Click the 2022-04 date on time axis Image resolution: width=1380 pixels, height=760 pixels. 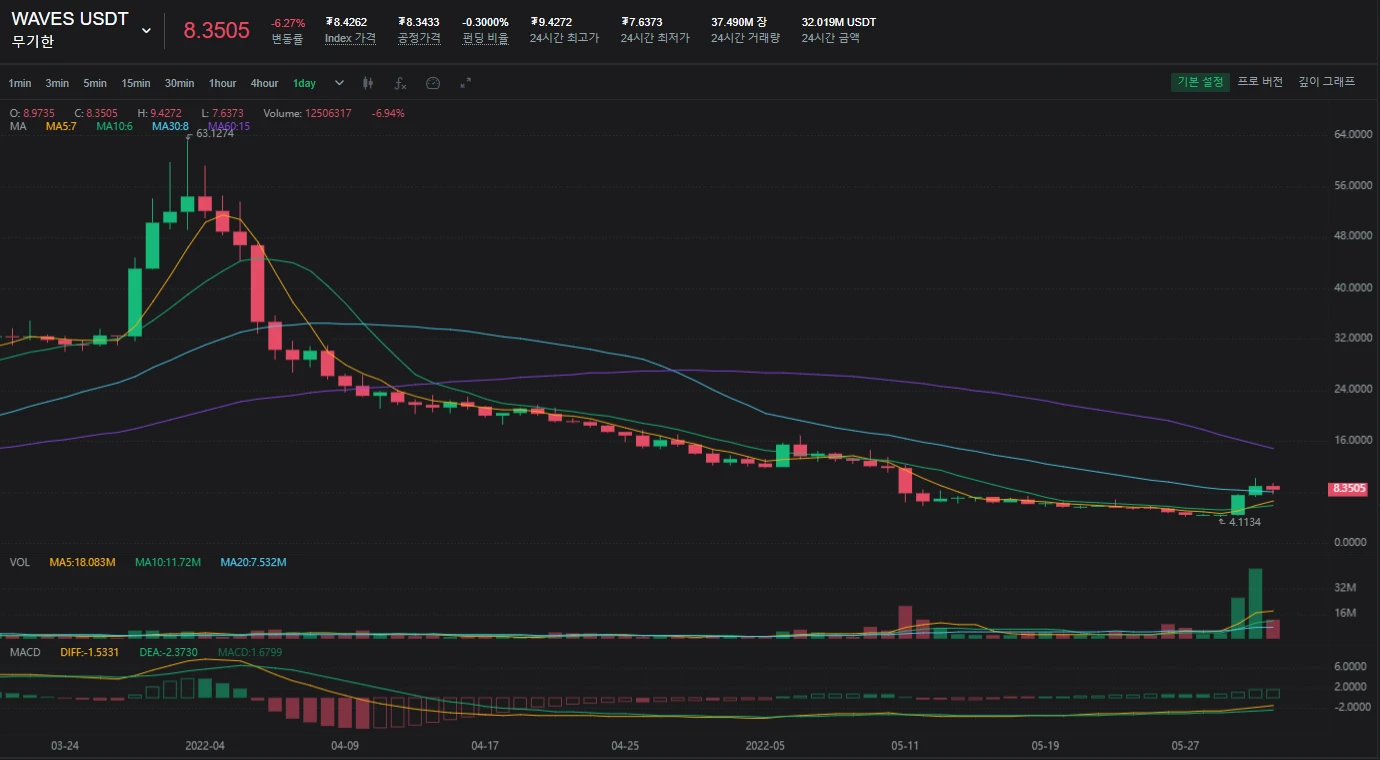(205, 746)
